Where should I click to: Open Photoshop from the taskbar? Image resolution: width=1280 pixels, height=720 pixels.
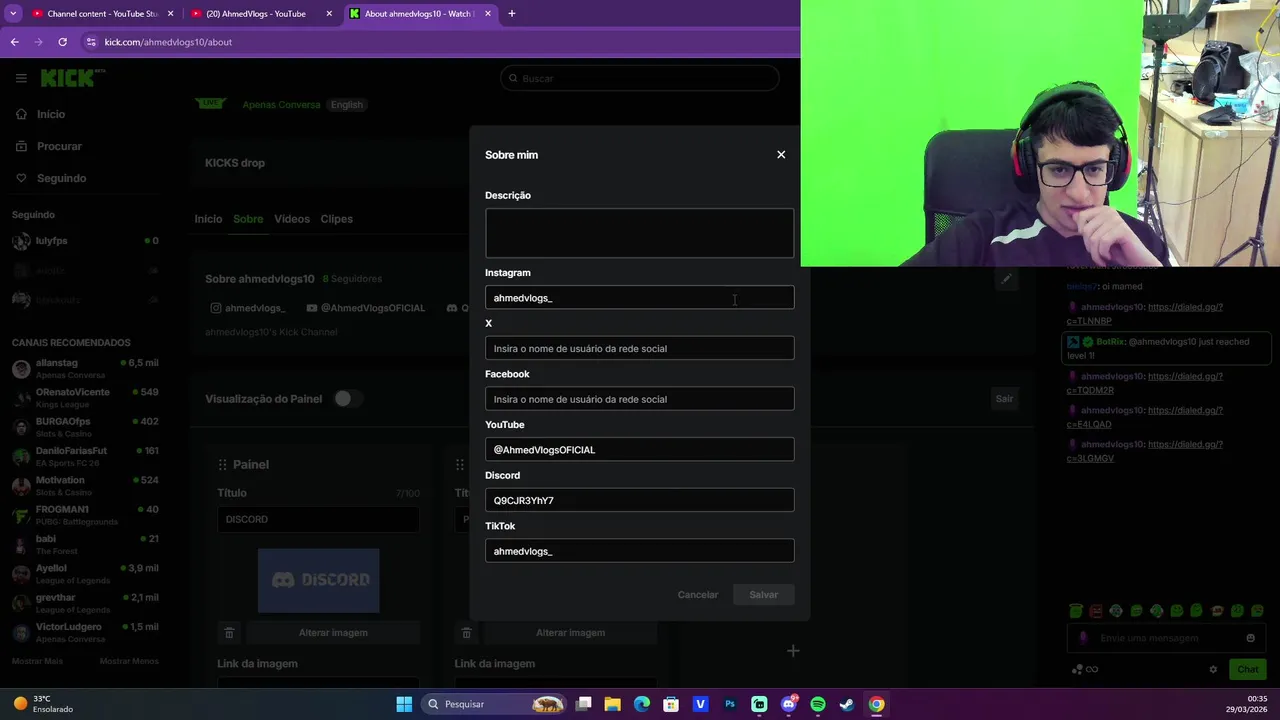tap(730, 704)
